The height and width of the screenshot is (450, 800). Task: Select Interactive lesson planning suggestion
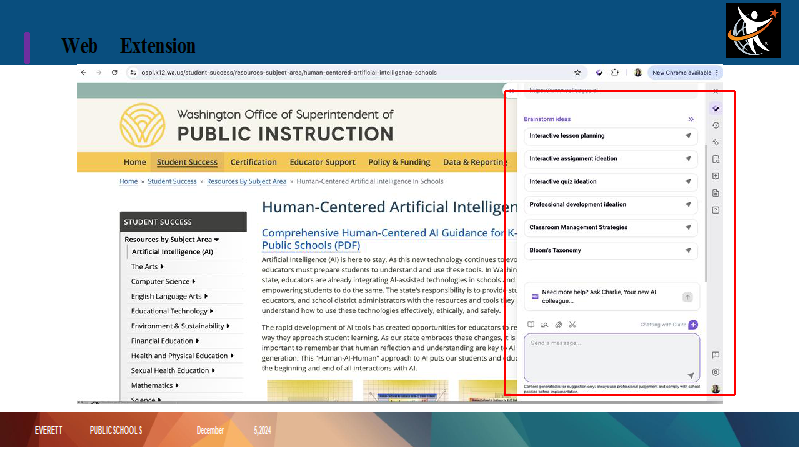(611, 136)
